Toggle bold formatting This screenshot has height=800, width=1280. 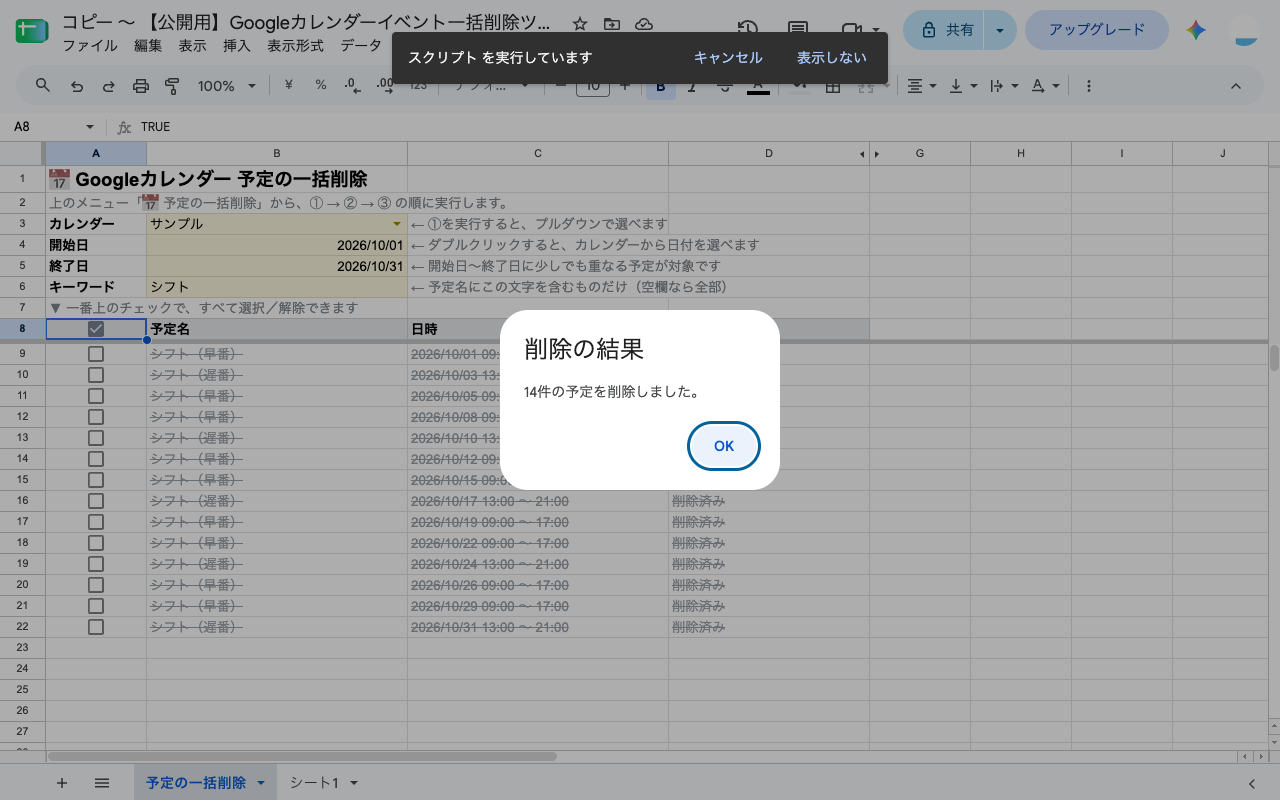tap(660, 87)
